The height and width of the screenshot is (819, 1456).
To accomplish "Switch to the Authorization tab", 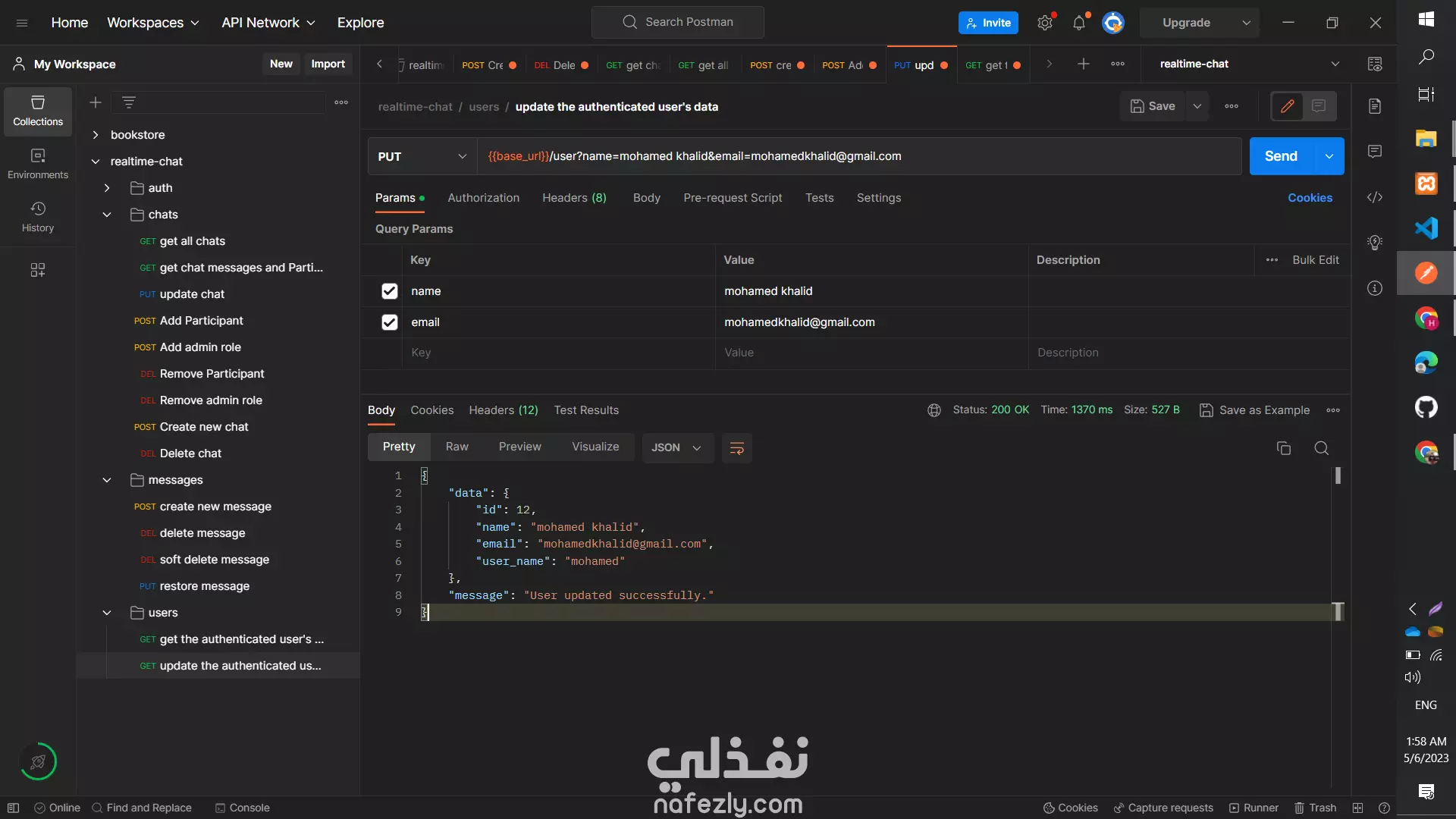I will point(484,198).
